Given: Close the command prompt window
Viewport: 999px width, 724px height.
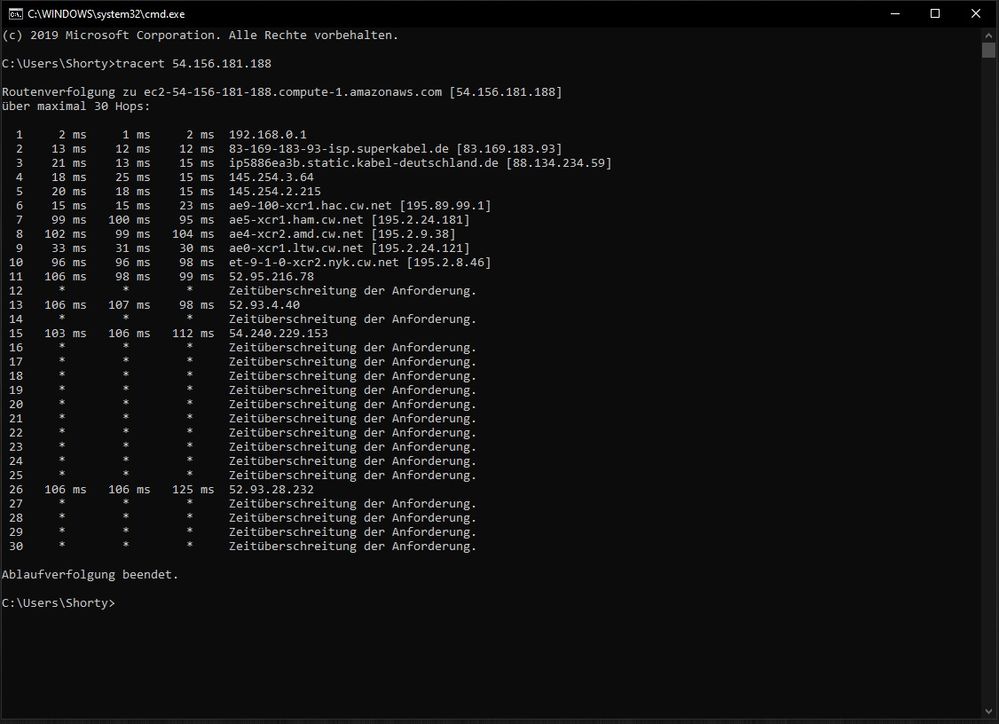Looking at the screenshot, I should point(976,13).
